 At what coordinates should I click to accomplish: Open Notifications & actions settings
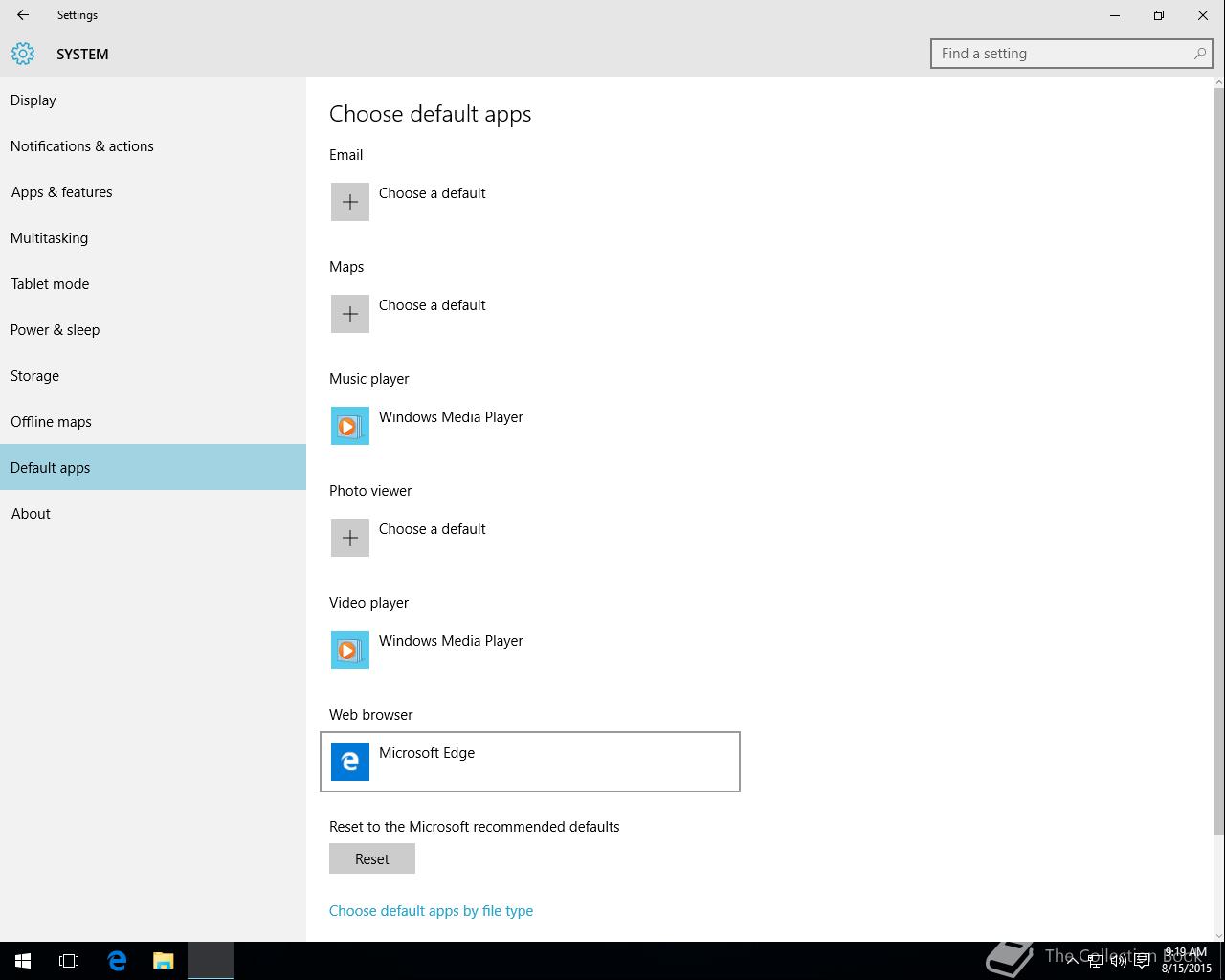click(x=153, y=146)
